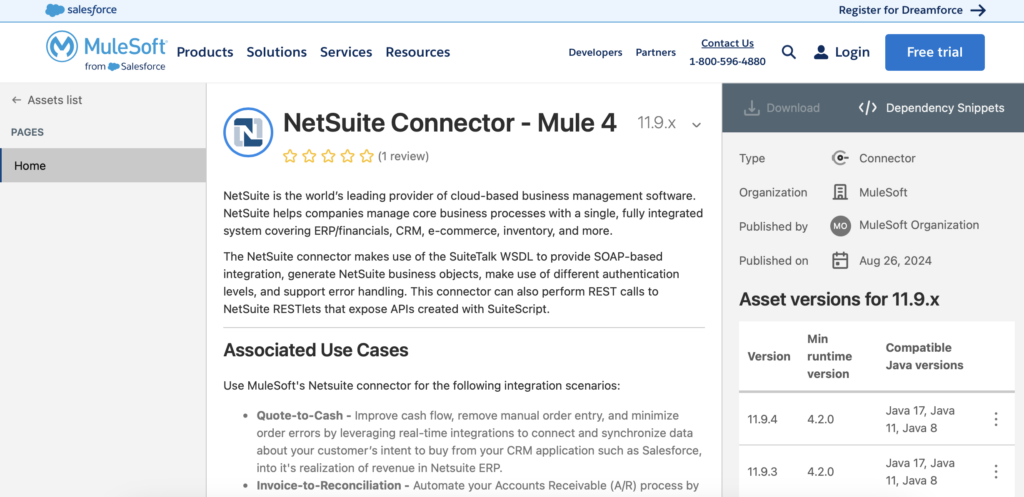This screenshot has width=1024, height=497.
Task: Click the Min runtime version column header
Action: pos(829,357)
